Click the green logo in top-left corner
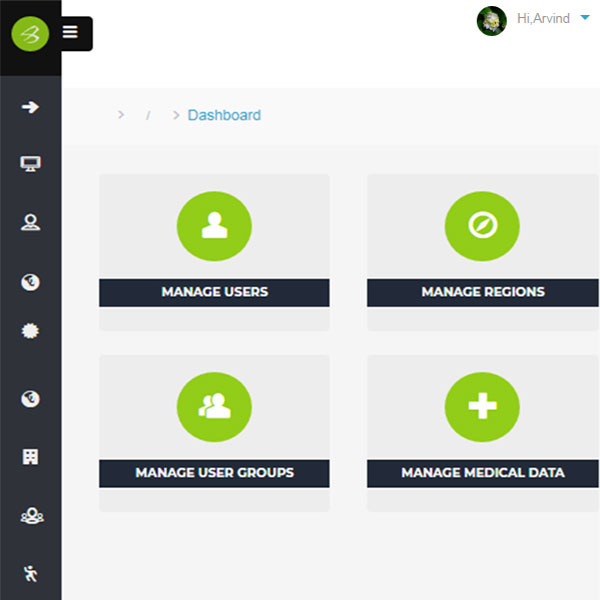The width and height of the screenshot is (600, 600). tap(30, 35)
